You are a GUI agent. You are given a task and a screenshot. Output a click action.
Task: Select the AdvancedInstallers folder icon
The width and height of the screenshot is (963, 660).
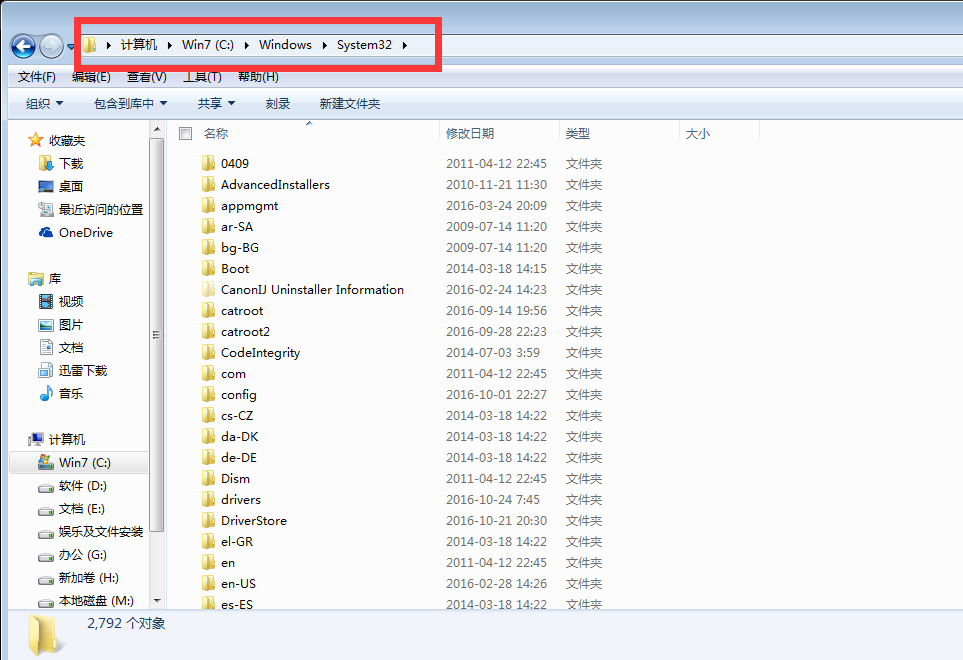(209, 184)
